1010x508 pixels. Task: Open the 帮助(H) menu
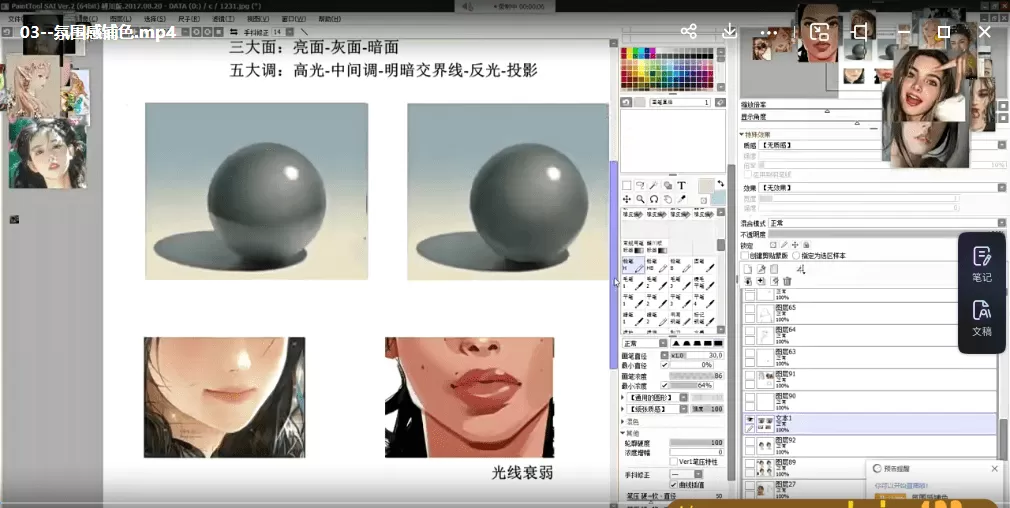(x=329, y=19)
